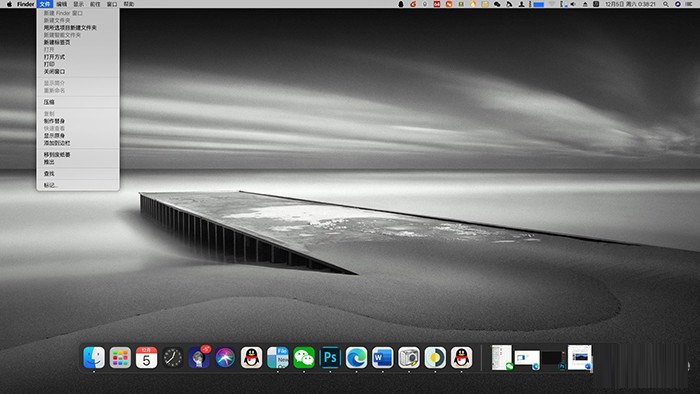The width and height of the screenshot is (700, 394).
Task: Click the QQ penguin status icon
Action: pos(401,4)
